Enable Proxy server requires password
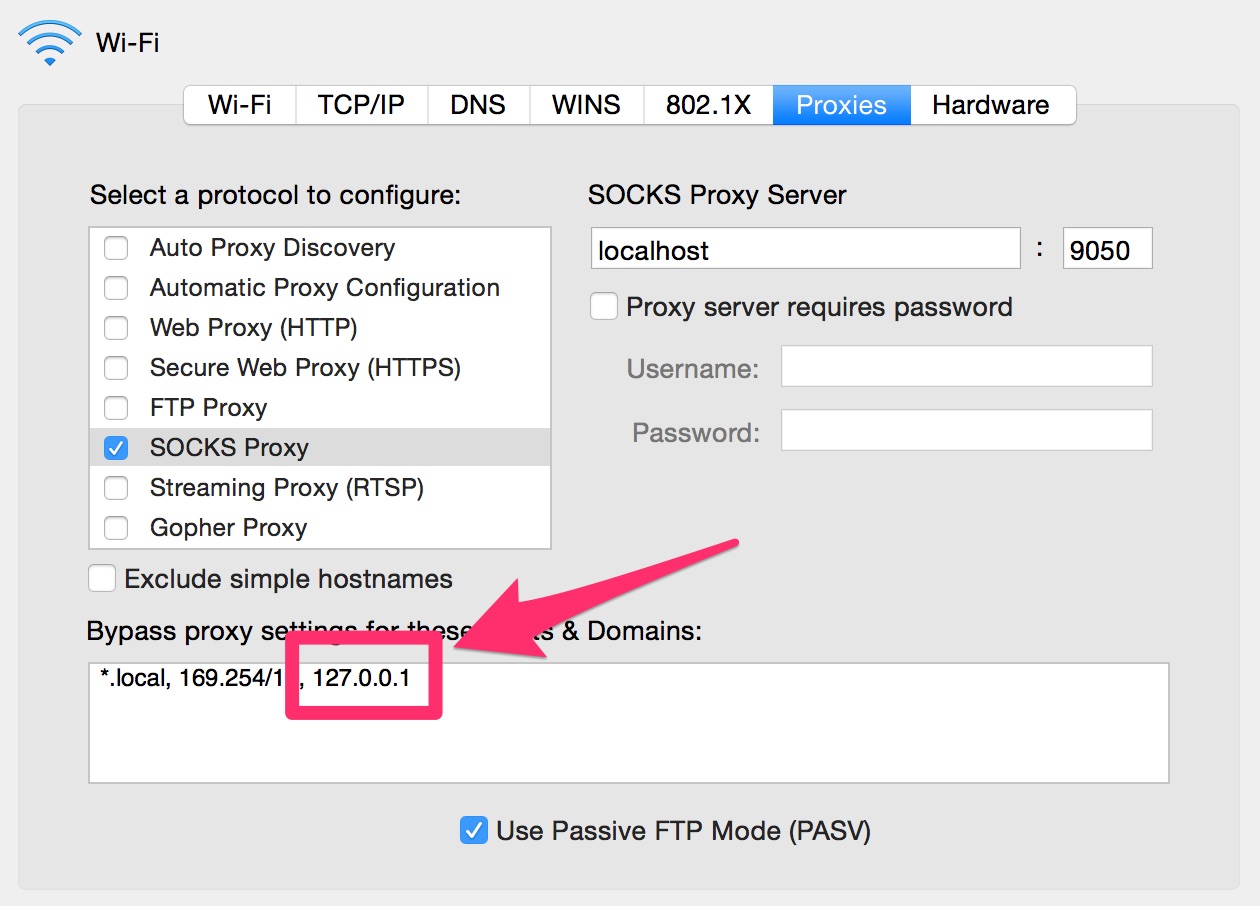 click(x=604, y=307)
